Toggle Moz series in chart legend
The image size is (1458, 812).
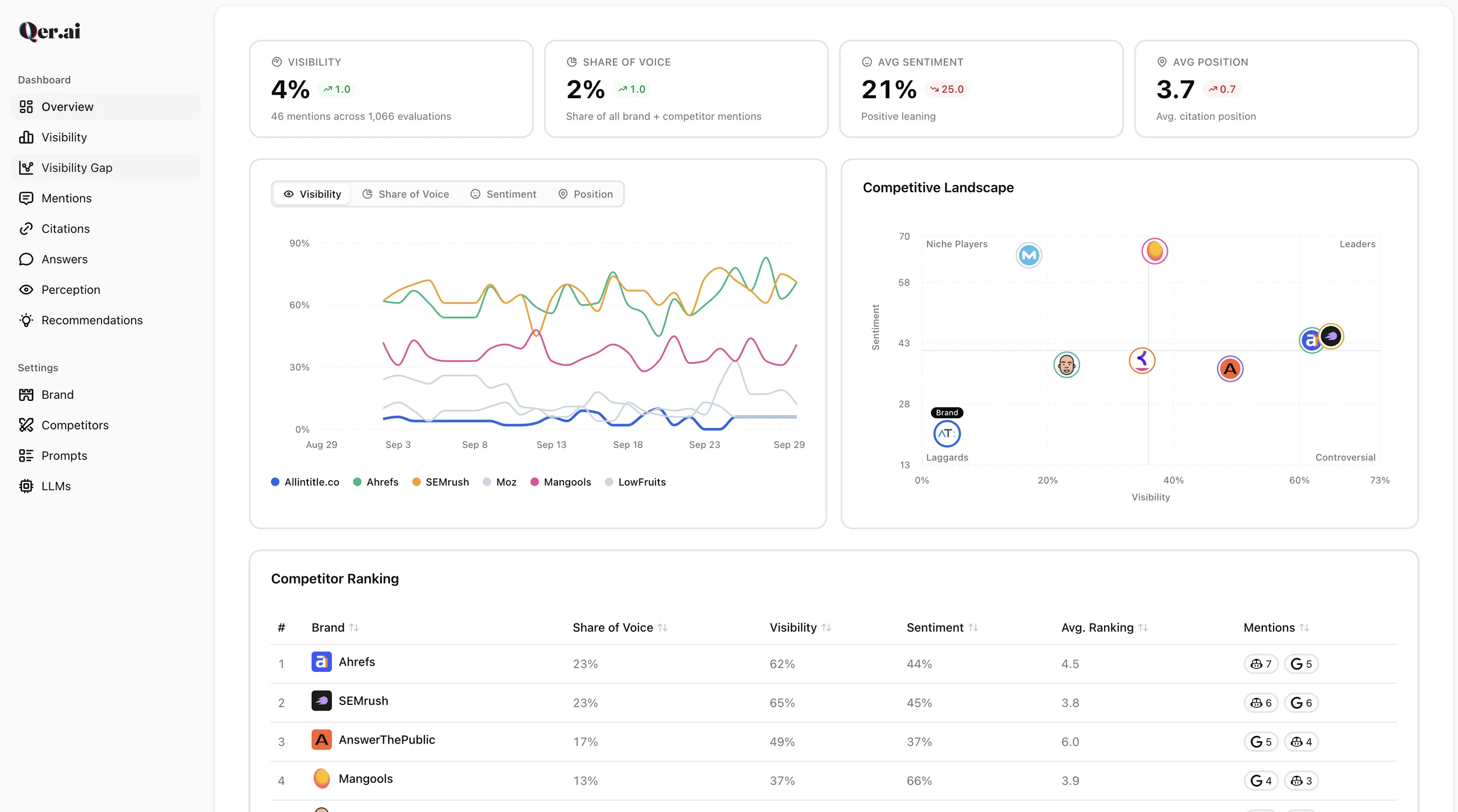point(499,482)
